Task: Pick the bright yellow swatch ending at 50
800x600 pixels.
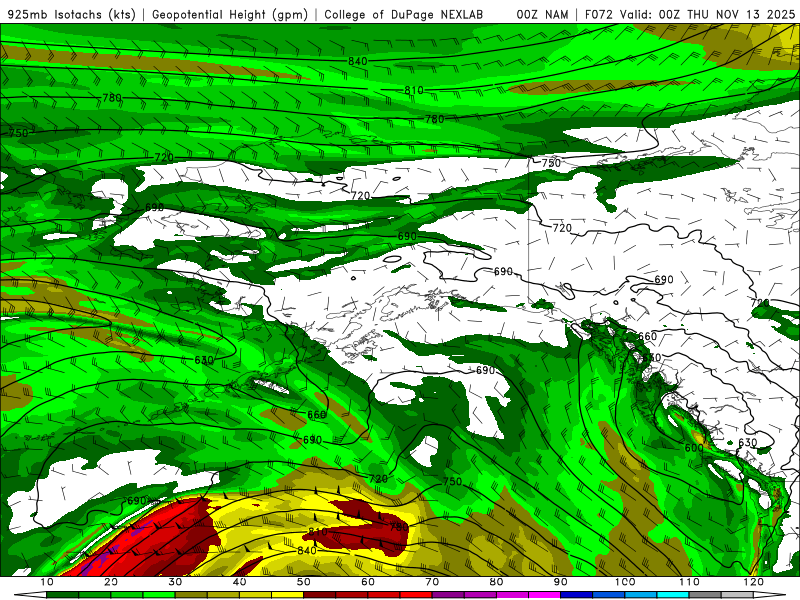Action: point(287,595)
